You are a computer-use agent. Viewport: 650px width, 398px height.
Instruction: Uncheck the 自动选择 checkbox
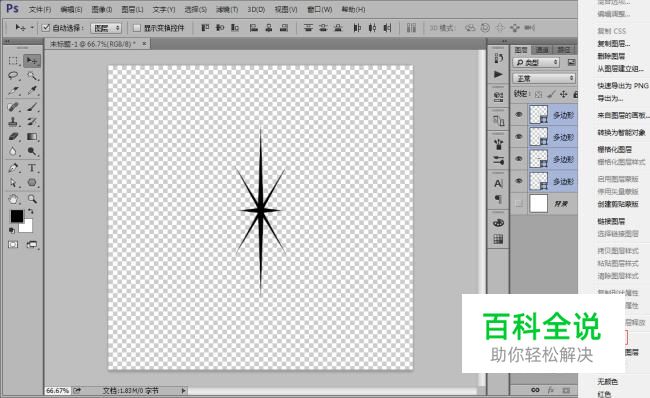(46, 28)
